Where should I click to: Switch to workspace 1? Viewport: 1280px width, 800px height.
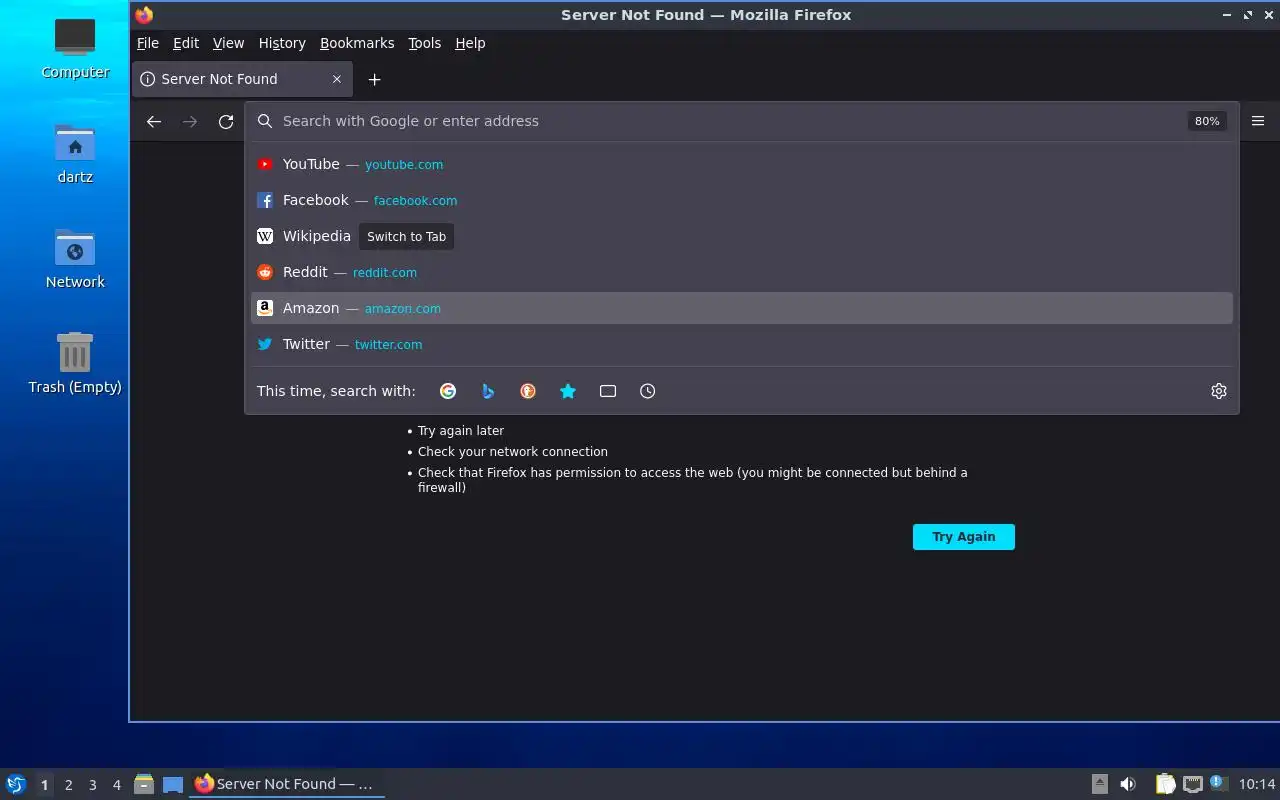[44, 785]
